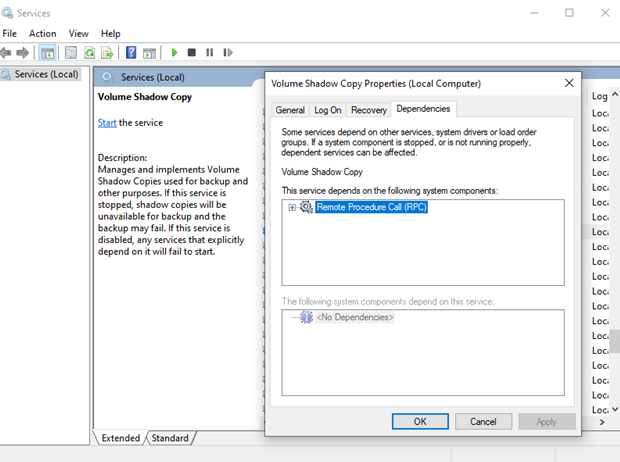Open the Help menu

tap(110, 34)
